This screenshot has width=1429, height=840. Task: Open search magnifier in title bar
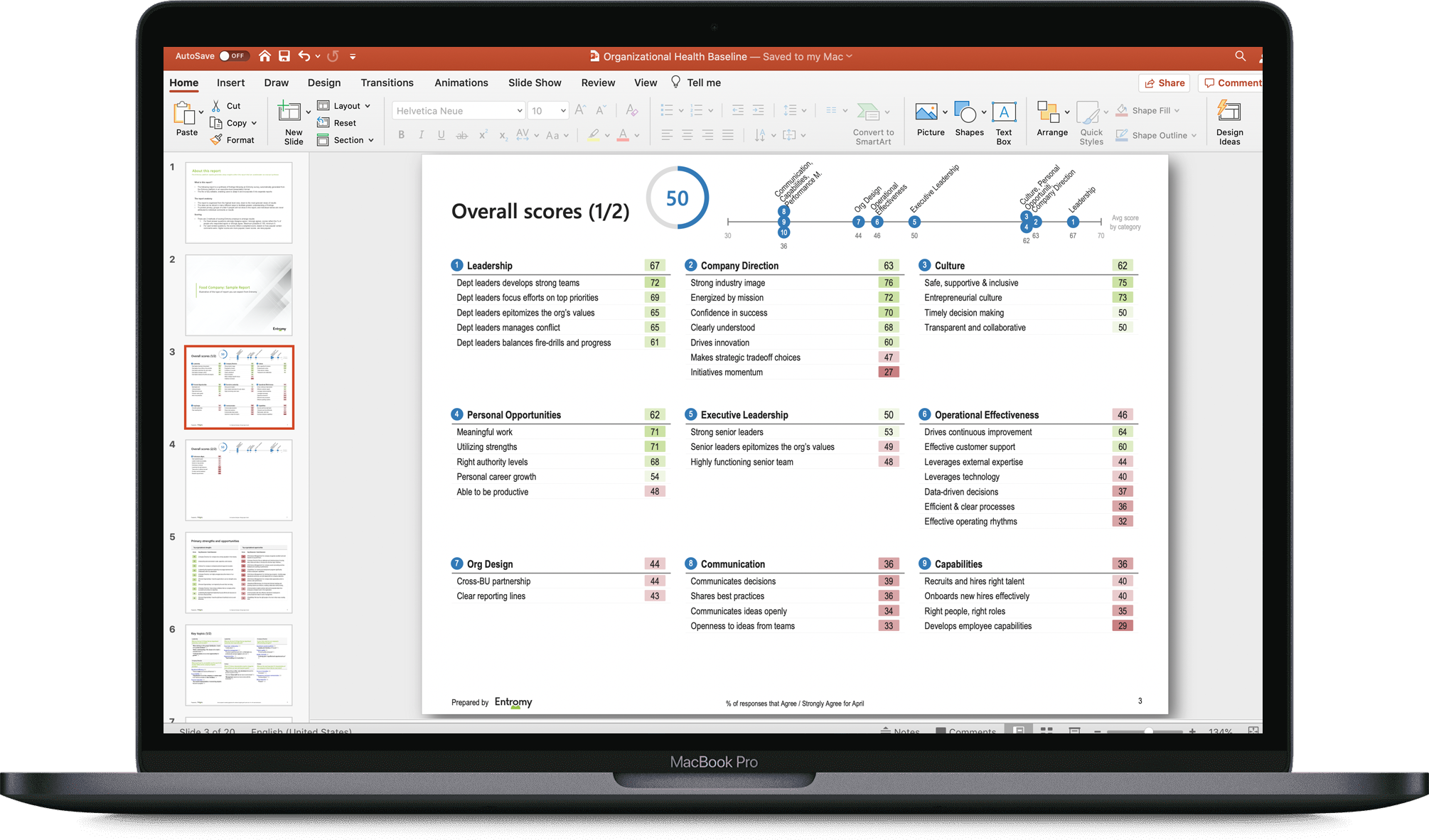pos(1240,56)
